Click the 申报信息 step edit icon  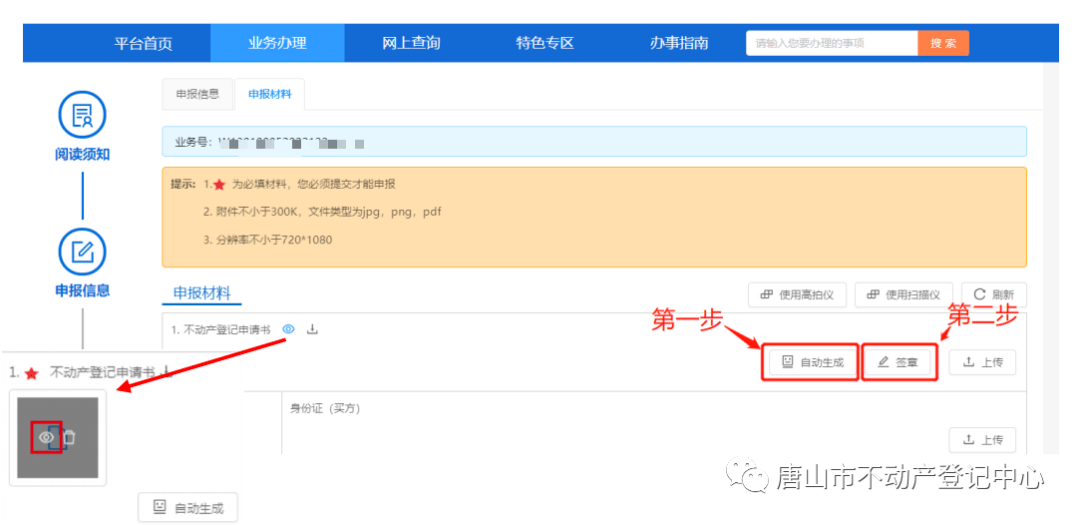tap(82, 251)
